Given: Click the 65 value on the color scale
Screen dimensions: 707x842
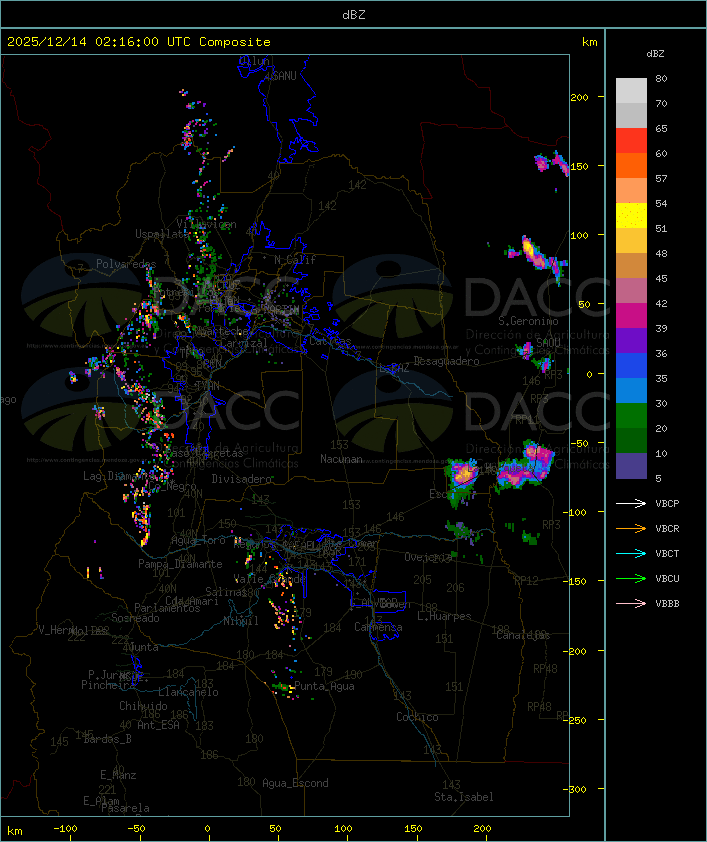Looking at the screenshot, I should [661, 128].
